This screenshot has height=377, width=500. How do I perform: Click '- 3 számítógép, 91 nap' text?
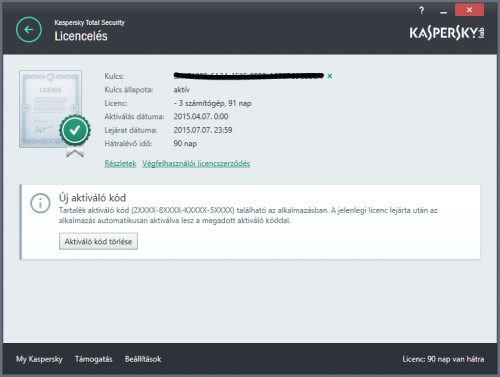coord(212,103)
